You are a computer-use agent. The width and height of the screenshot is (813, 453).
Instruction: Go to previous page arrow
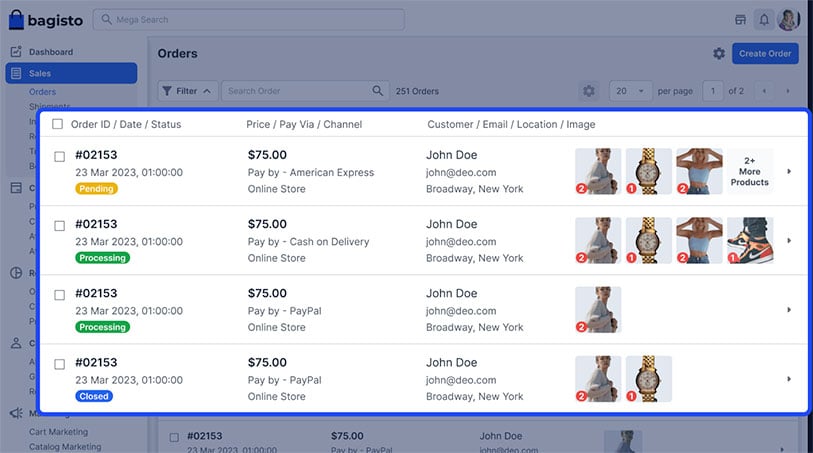point(765,91)
